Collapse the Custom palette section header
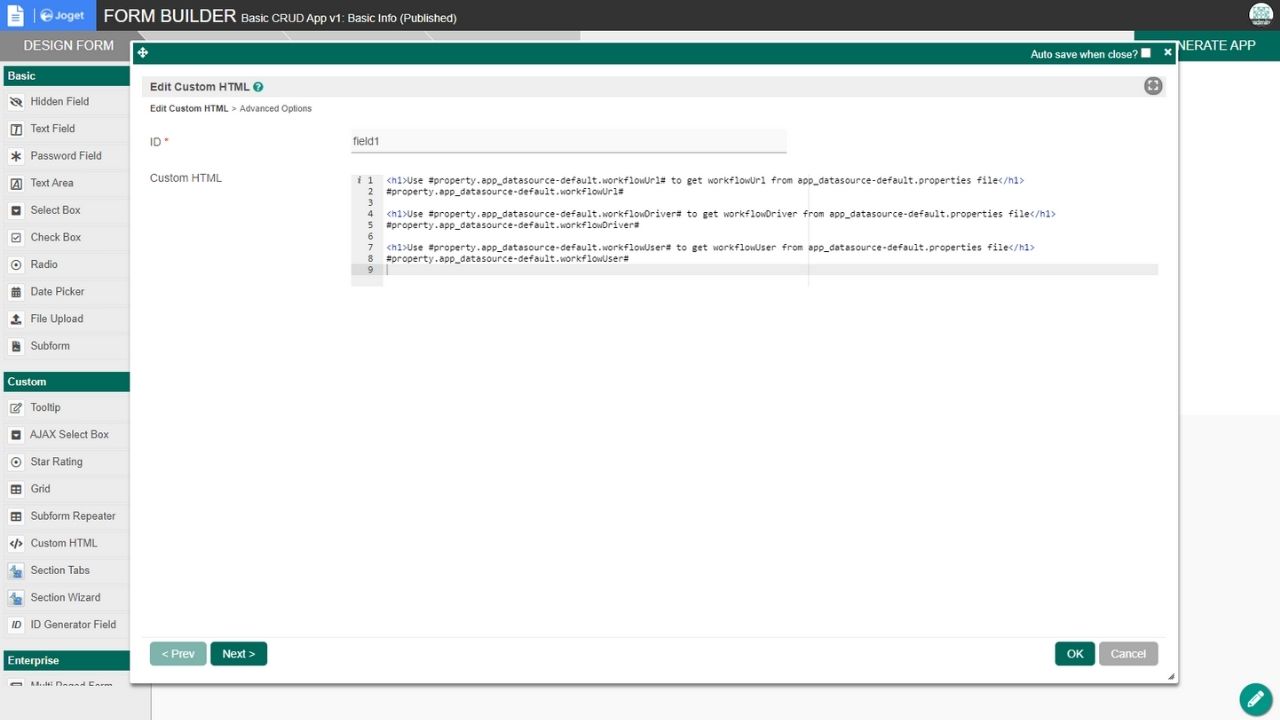Image resolution: width=1280 pixels, height=720 pixels. (x=65, y=382)
